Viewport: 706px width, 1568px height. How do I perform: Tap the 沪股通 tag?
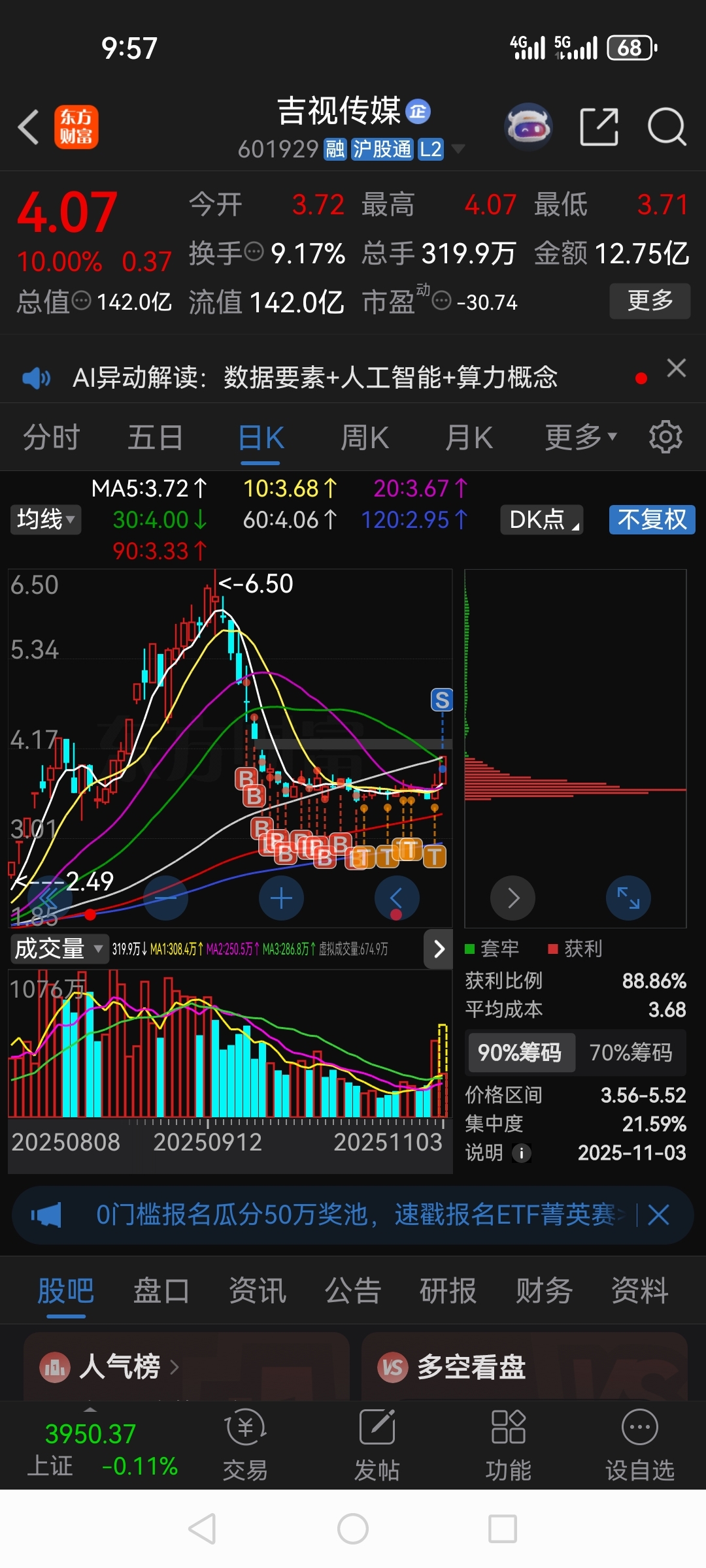tap(382, 149)
